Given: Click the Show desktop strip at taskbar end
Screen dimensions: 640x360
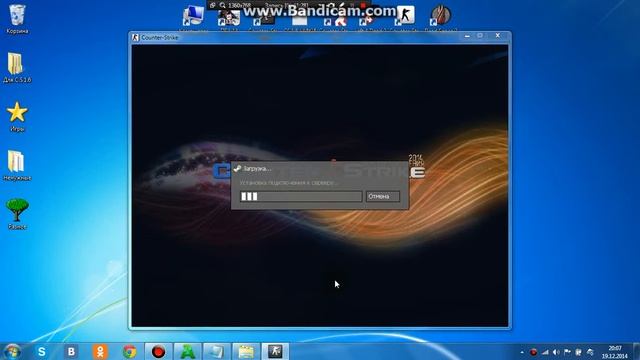Looking at the screenshot, I should pos(637,352).
